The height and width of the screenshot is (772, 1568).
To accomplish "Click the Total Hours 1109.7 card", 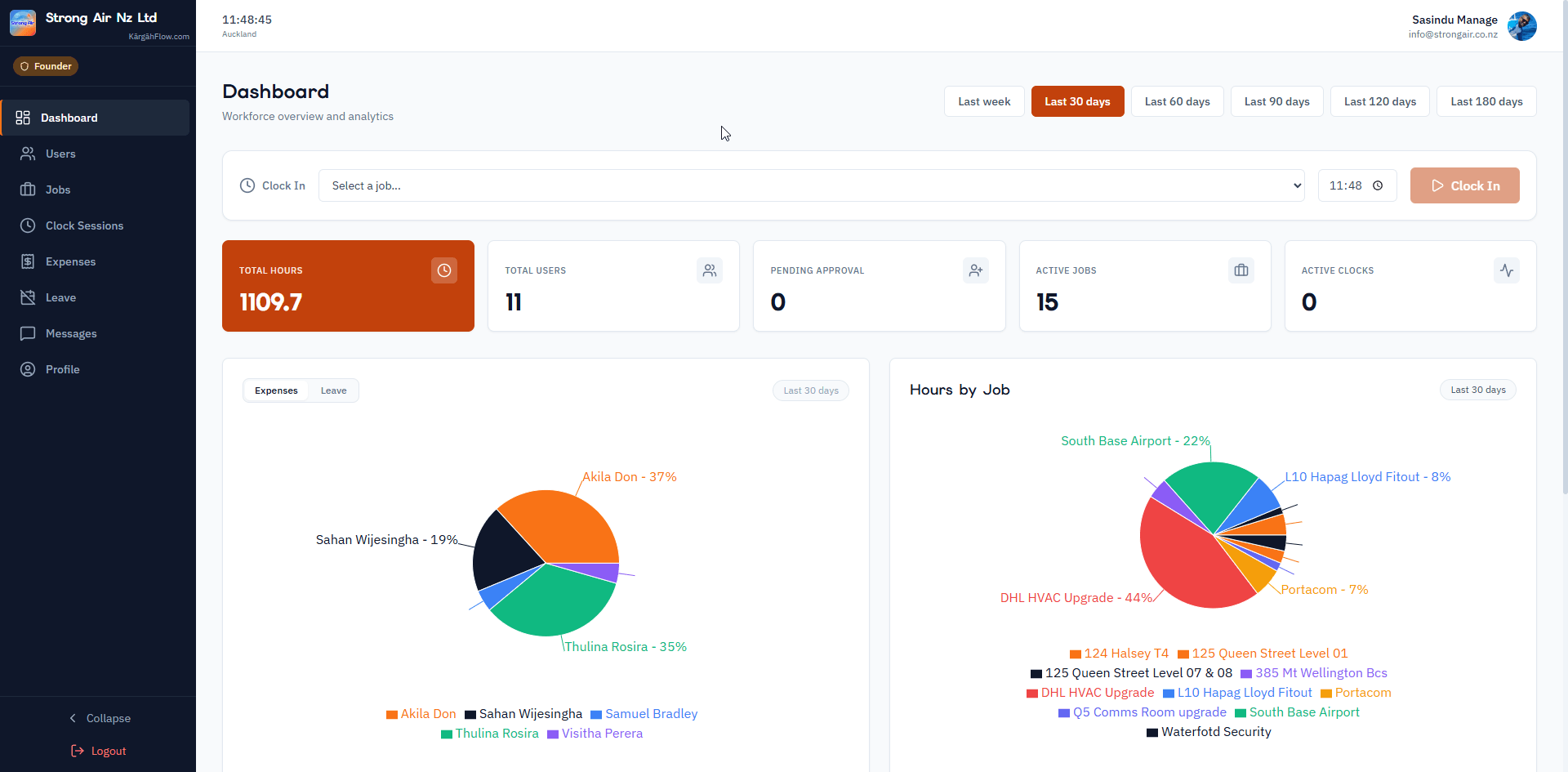I will 348,286.
